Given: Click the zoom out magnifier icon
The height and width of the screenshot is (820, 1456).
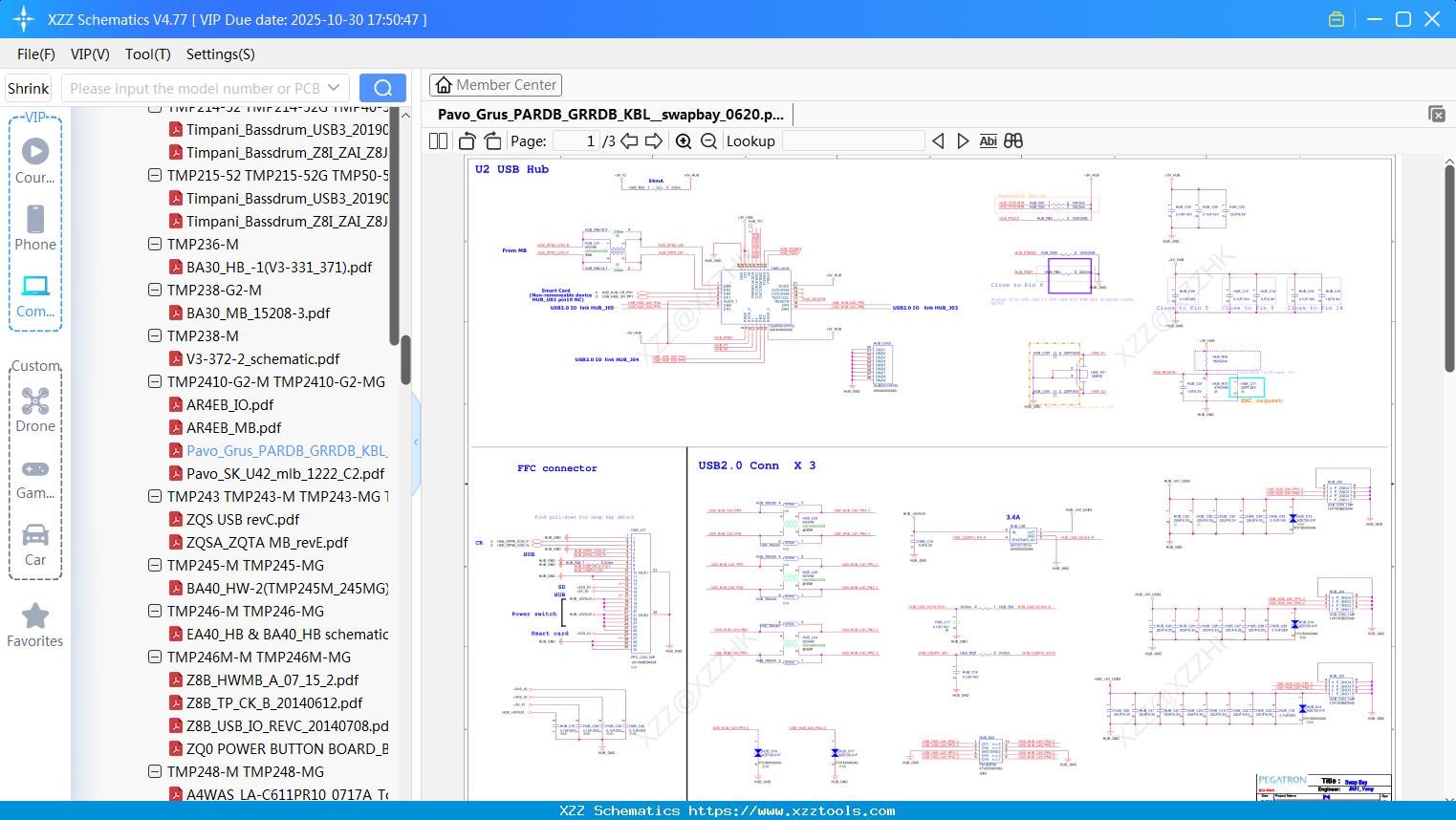Looking at the screenshot, I should pyautogui.click(x=708, y=141).
